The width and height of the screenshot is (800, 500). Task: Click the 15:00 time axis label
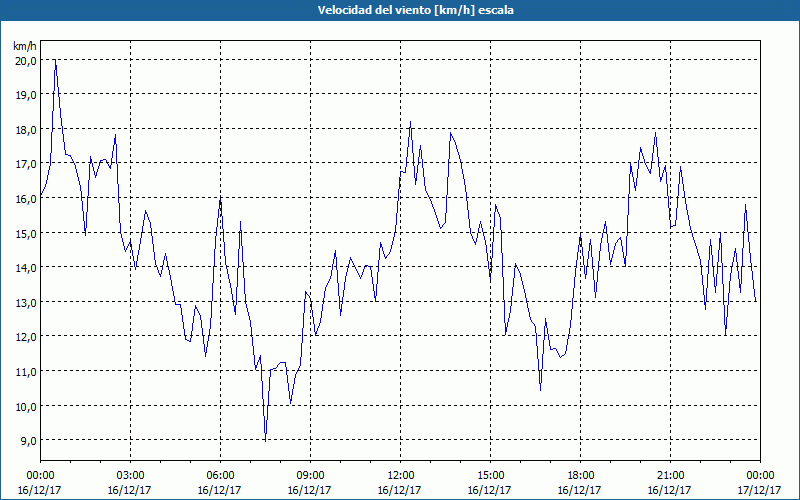pos(490,476)
